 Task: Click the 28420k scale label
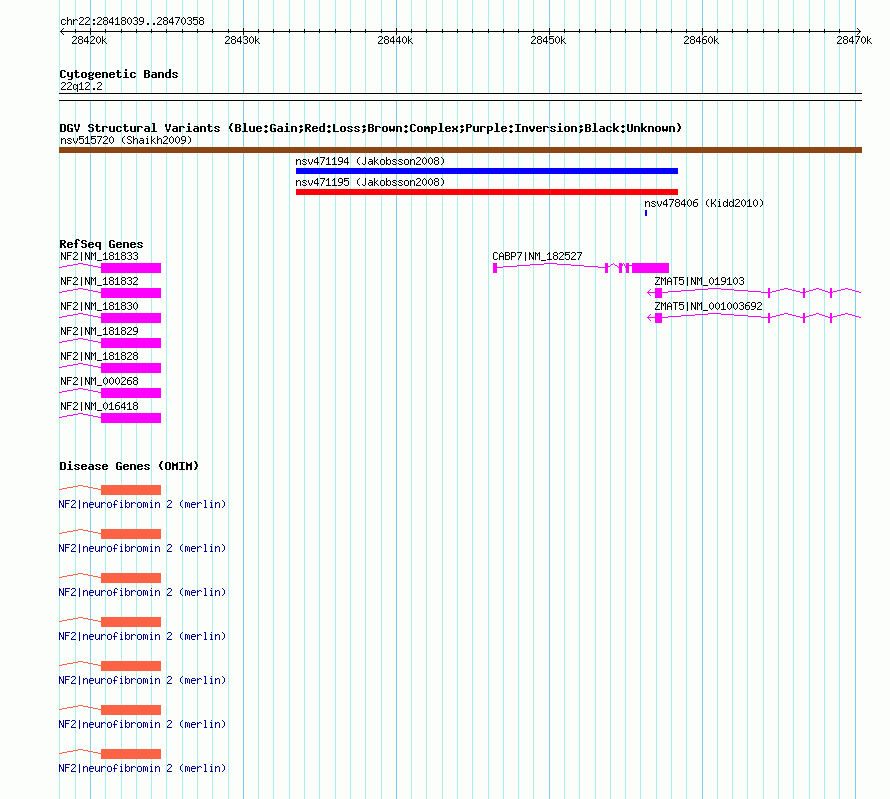(89, 40)
